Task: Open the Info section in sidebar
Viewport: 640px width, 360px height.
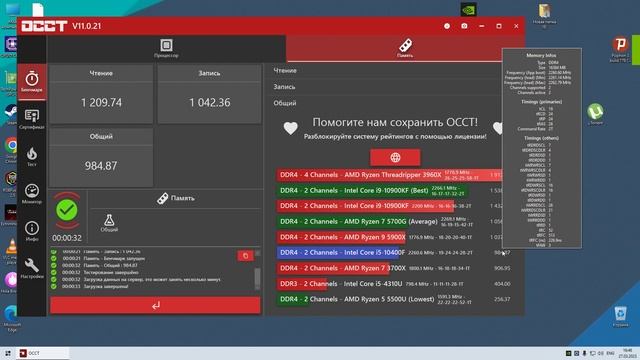Action: click(32, 231)
